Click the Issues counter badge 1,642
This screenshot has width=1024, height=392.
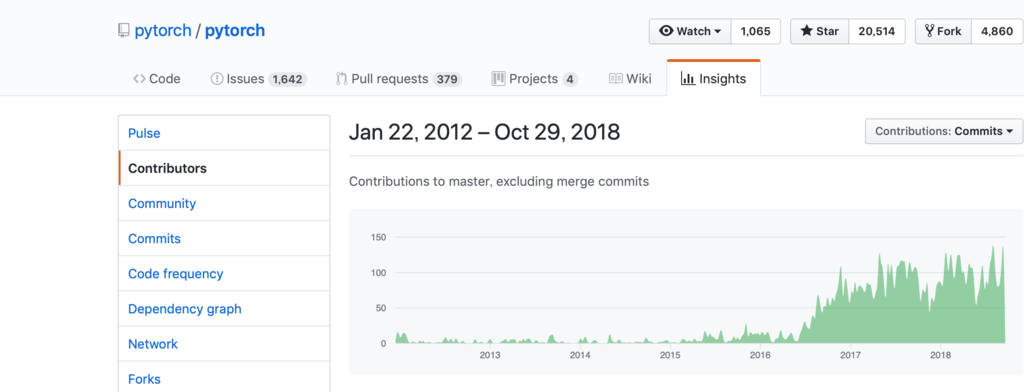288,80
